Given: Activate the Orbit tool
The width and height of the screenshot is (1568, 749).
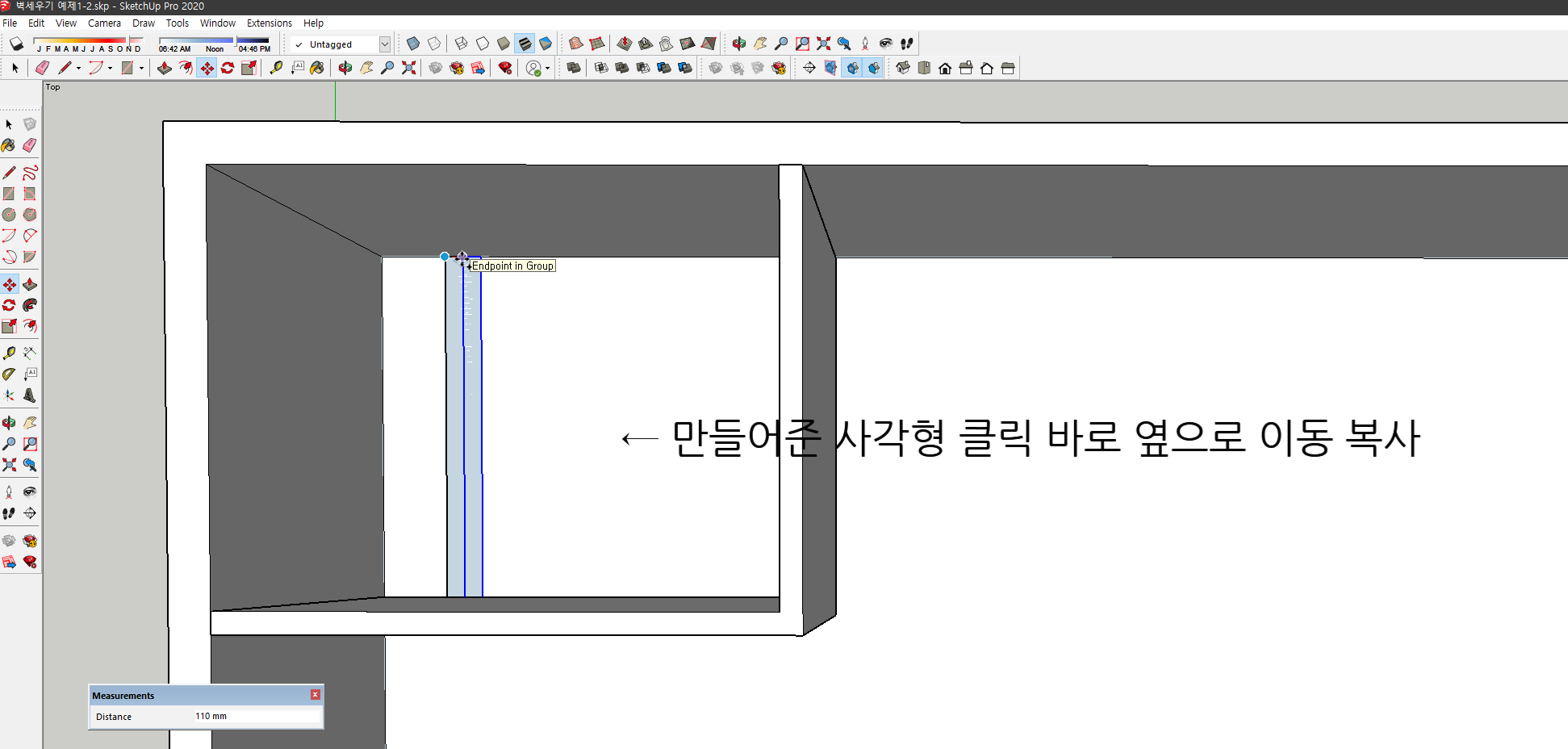Looking at the screenshot, I should click(x=10, y=421).
